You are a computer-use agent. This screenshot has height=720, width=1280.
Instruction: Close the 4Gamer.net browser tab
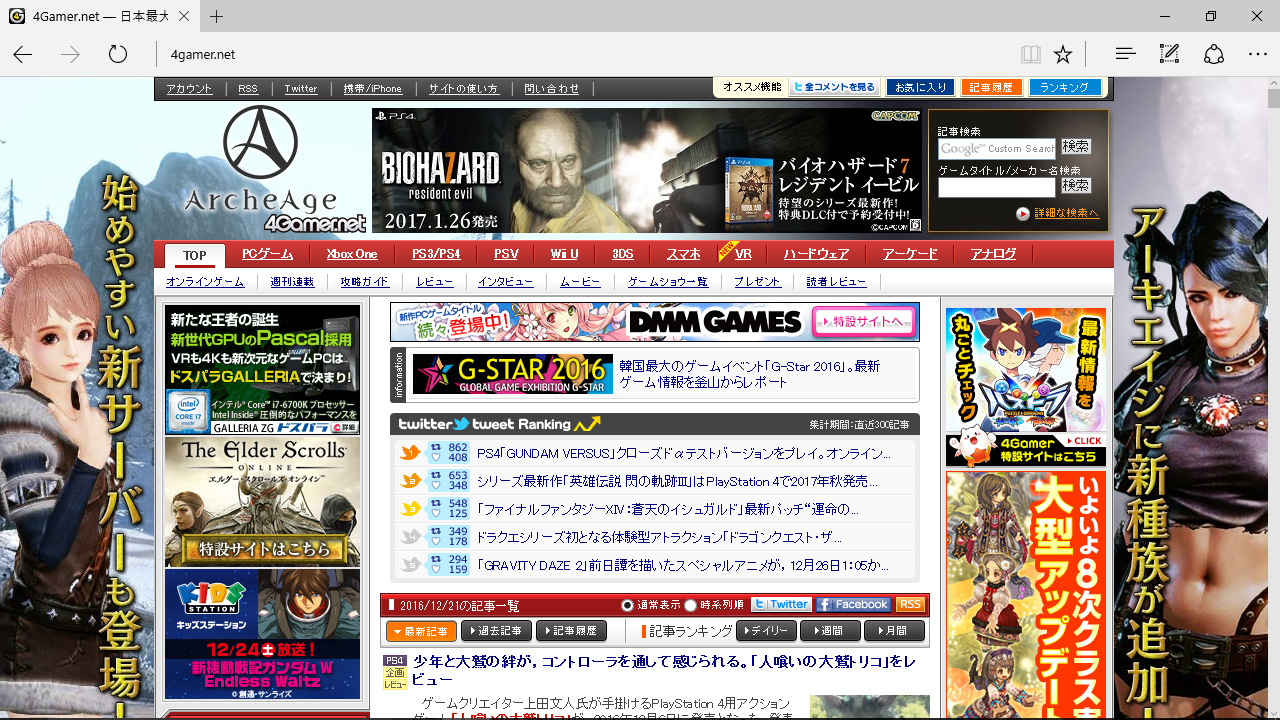point(185,16)
